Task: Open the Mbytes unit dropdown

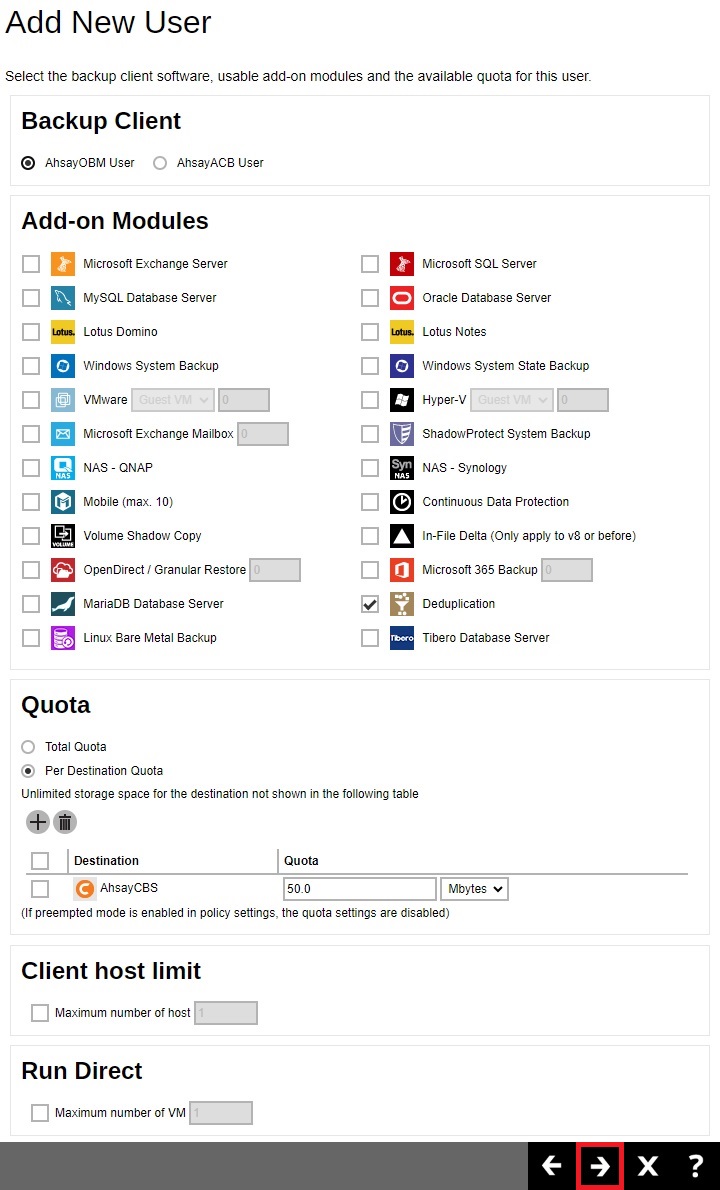Action: click(x=474, y=888)
